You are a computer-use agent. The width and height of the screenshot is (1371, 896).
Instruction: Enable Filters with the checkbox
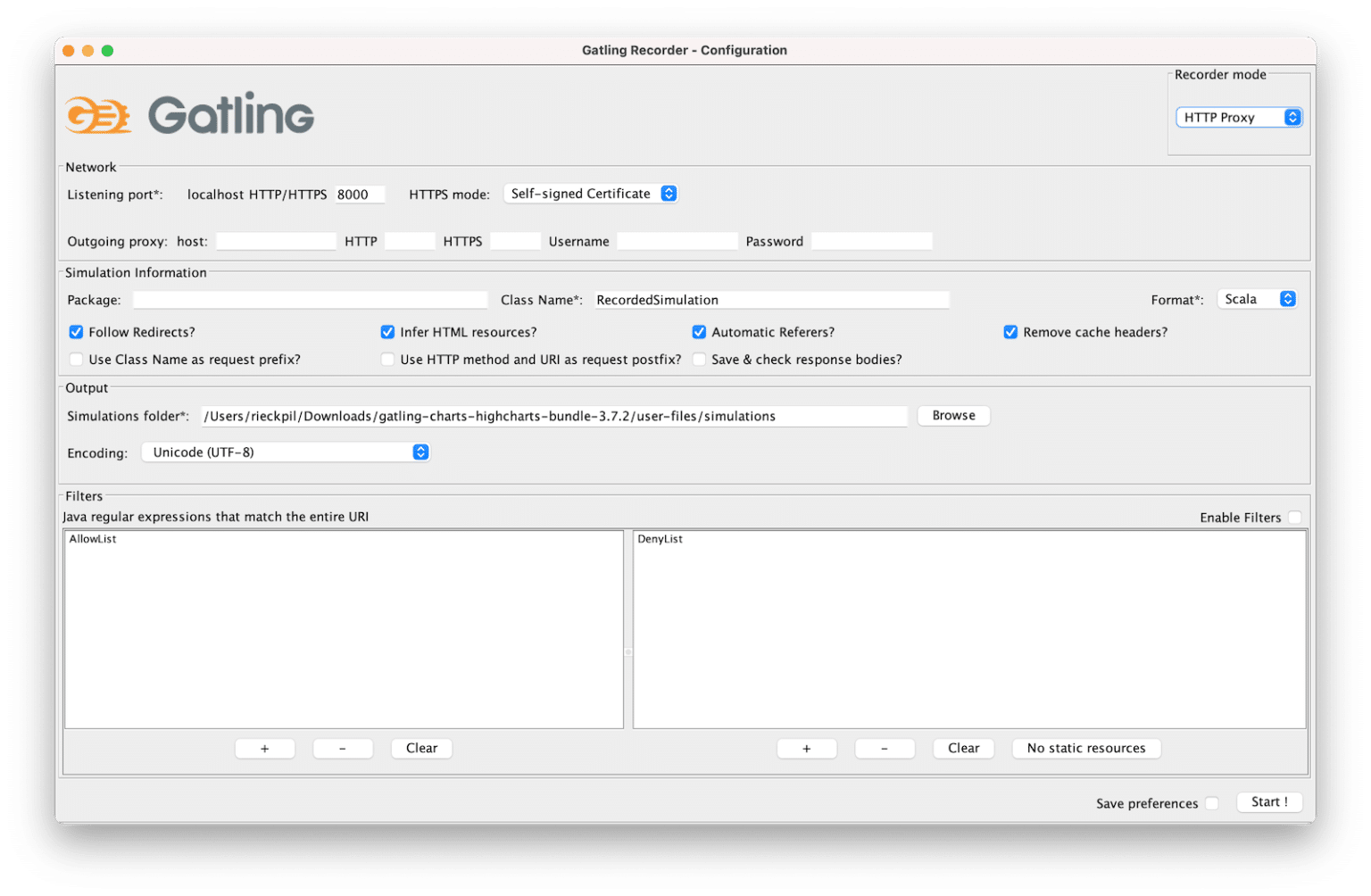pos(1296,517)
